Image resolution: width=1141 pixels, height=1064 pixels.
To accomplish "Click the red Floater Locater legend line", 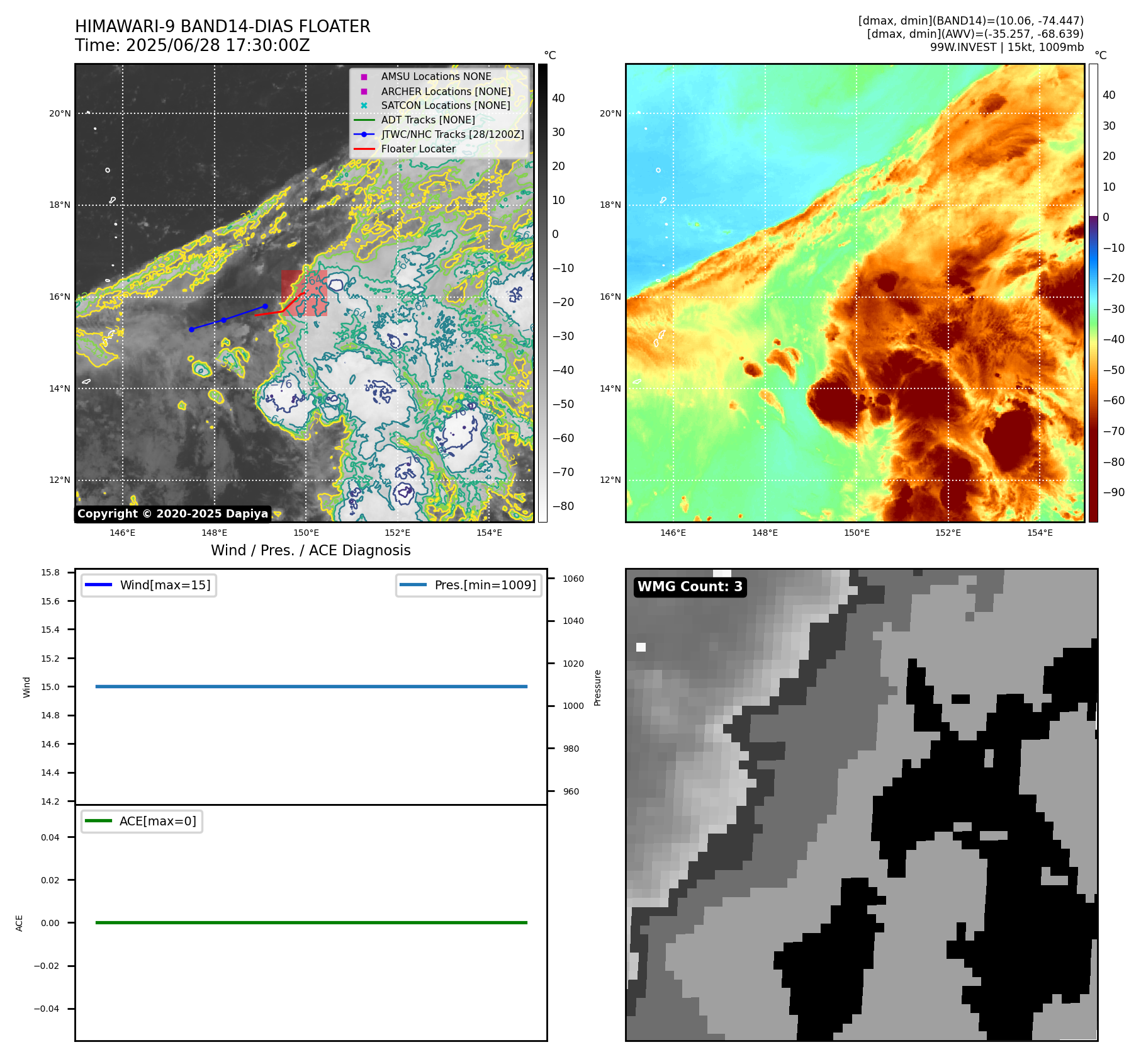I will [x=364, y=149].
